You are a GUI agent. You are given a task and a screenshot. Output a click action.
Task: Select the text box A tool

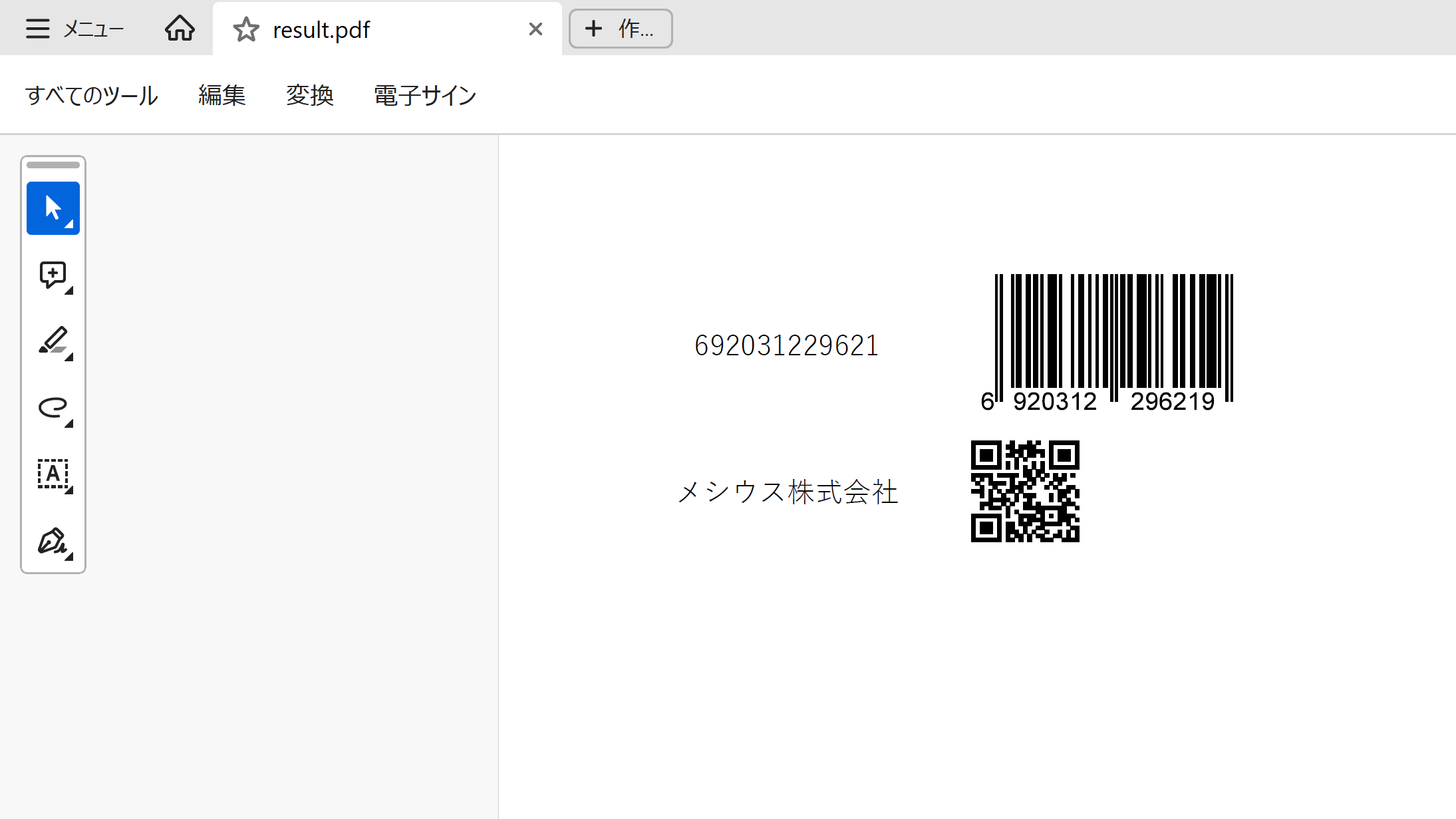[53, 474]
